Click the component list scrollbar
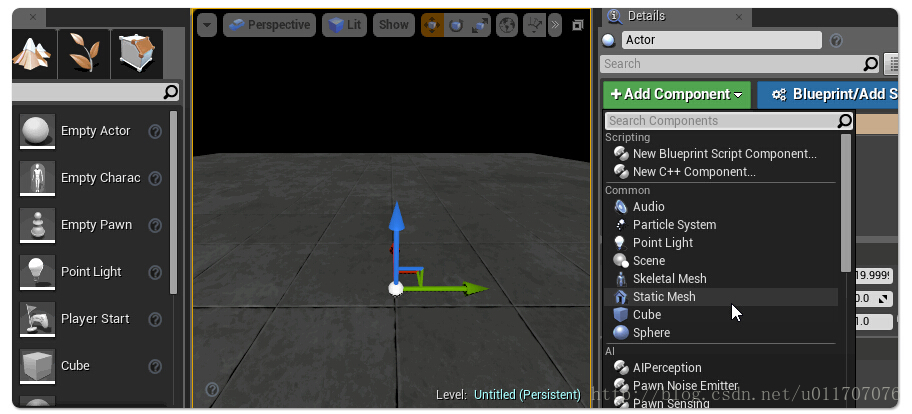 (846, 202)
